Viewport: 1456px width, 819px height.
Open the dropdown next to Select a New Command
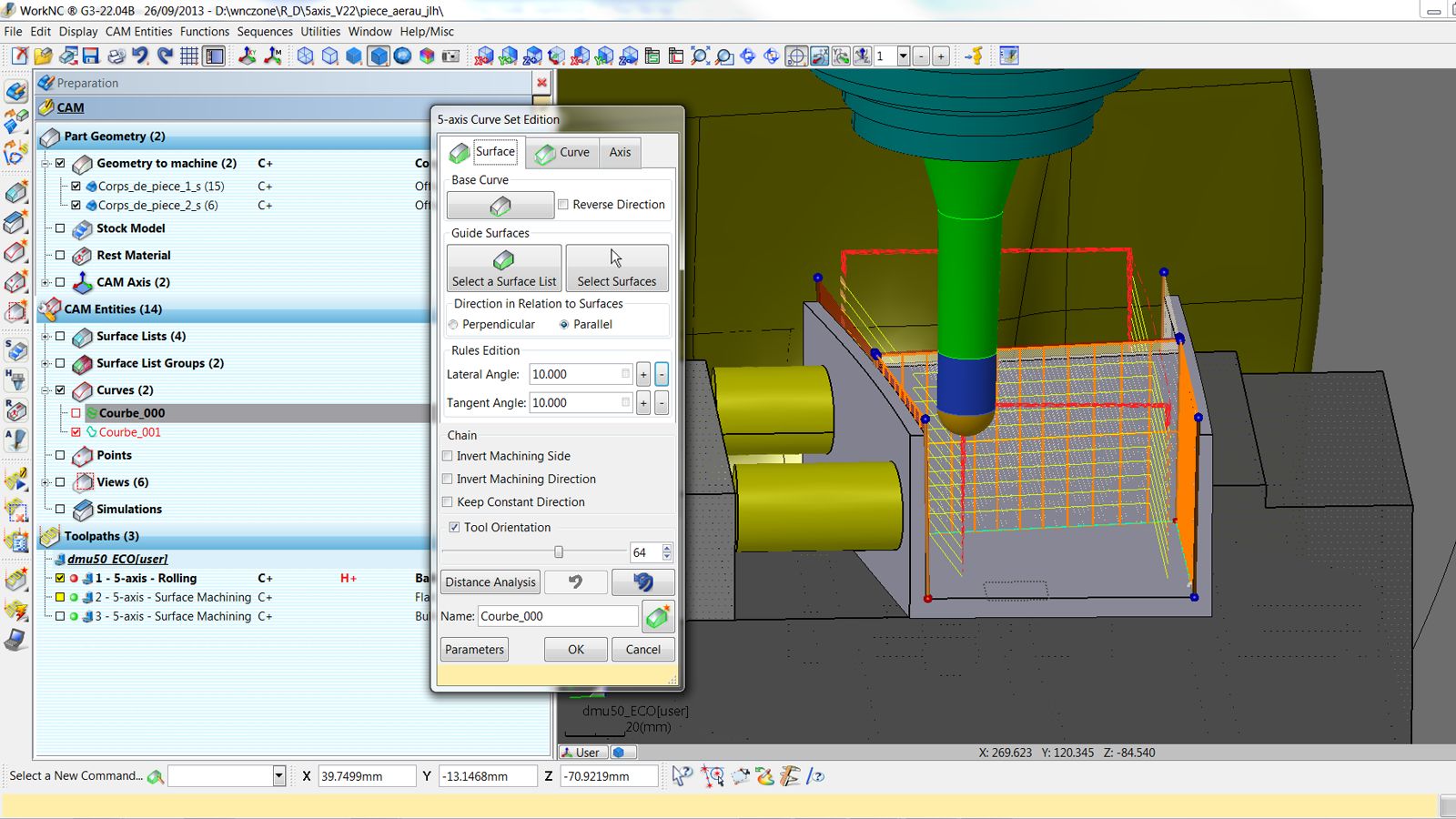tap(278, 776)
